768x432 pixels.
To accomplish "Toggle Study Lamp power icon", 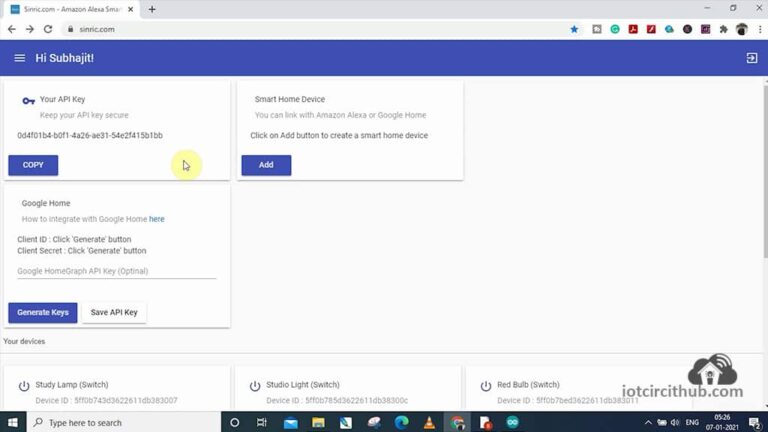I will (x=24, y=385).
